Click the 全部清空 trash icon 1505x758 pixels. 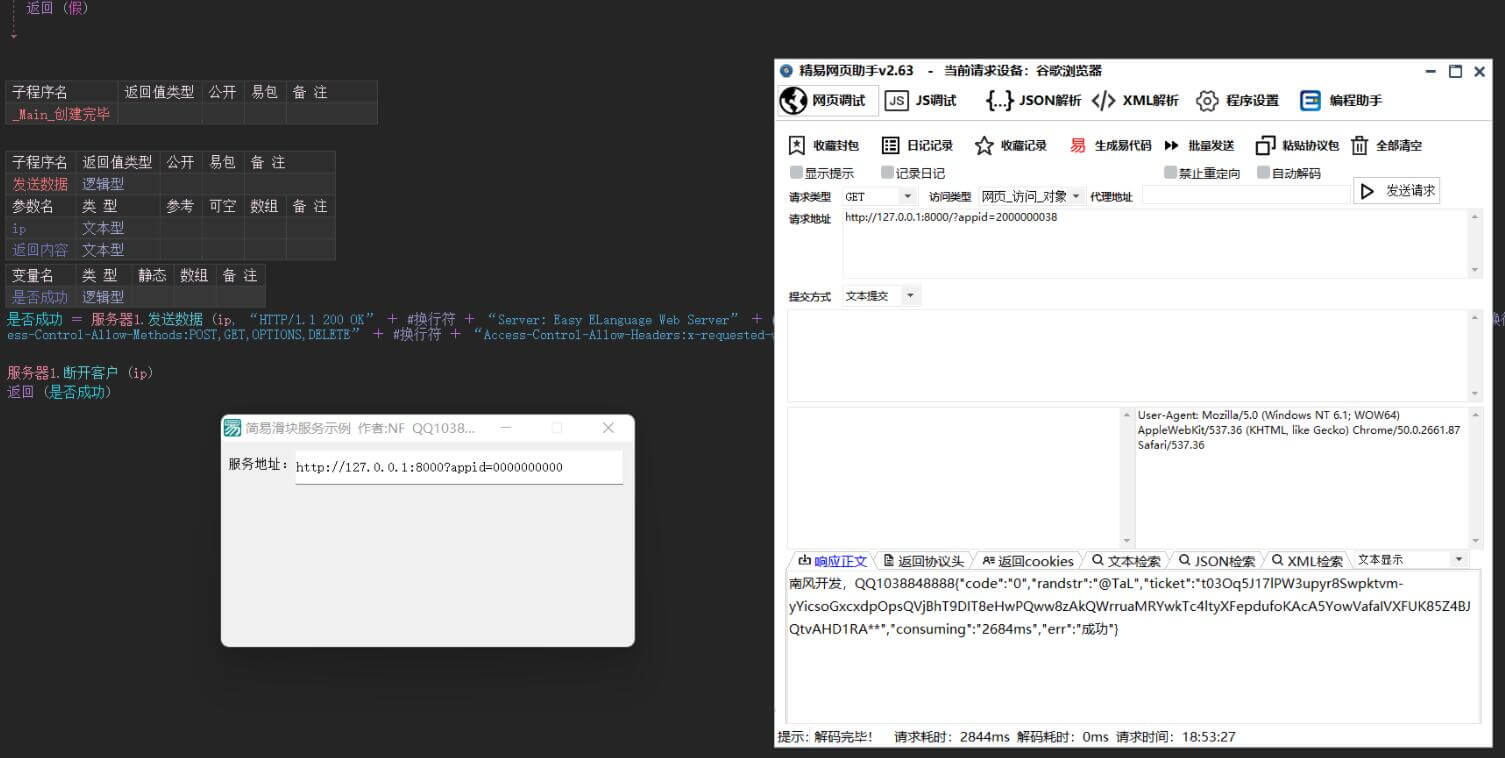(1359, 146)
